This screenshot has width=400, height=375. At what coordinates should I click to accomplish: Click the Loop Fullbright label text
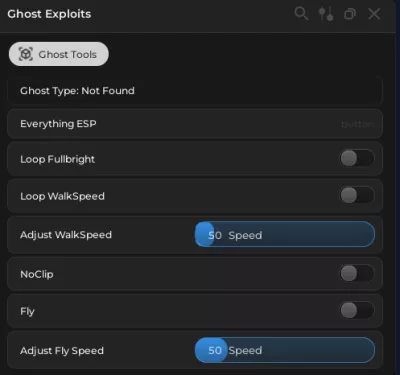coord(57,159)
